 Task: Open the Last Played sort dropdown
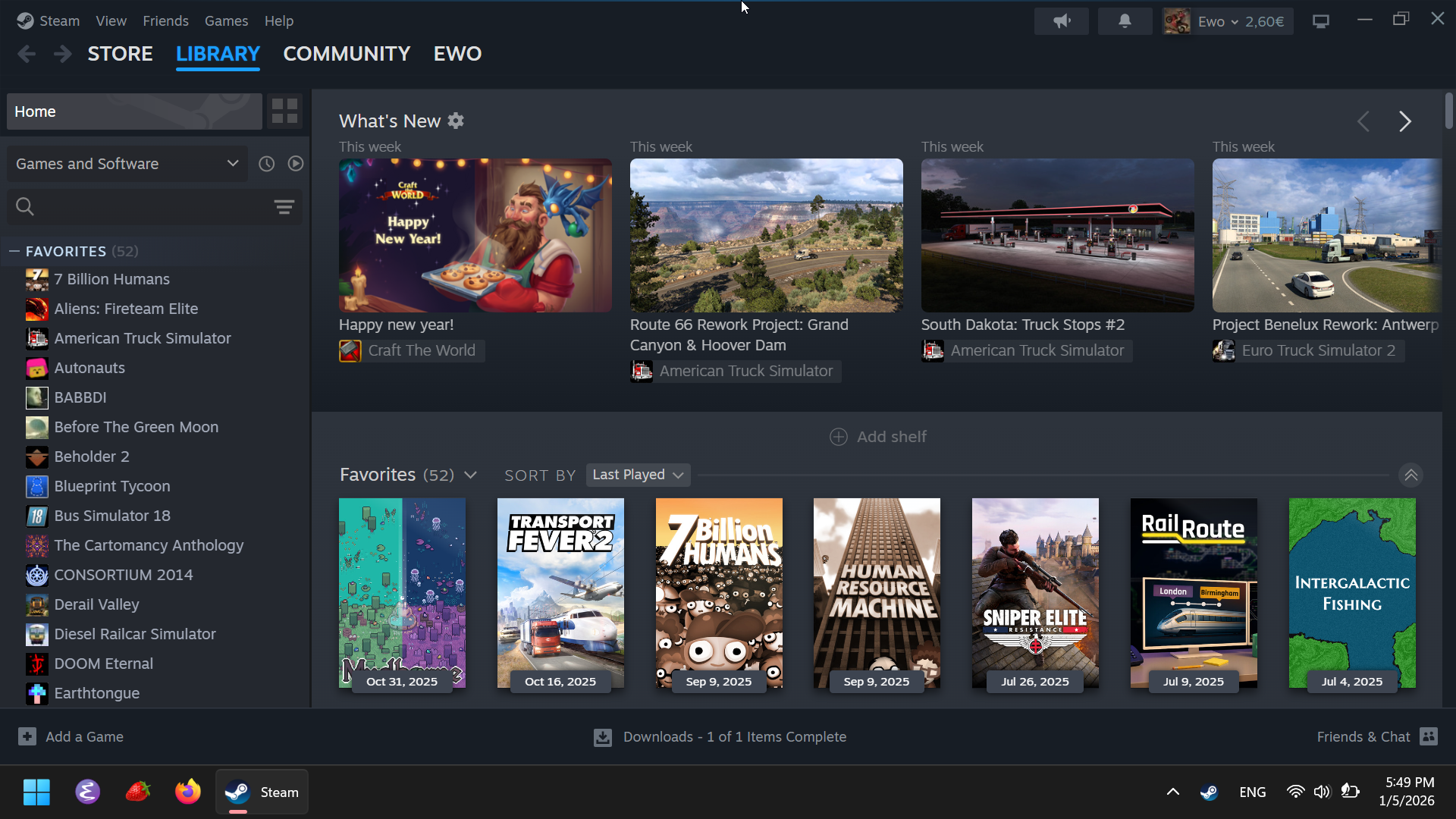click(x=638, y=475)
